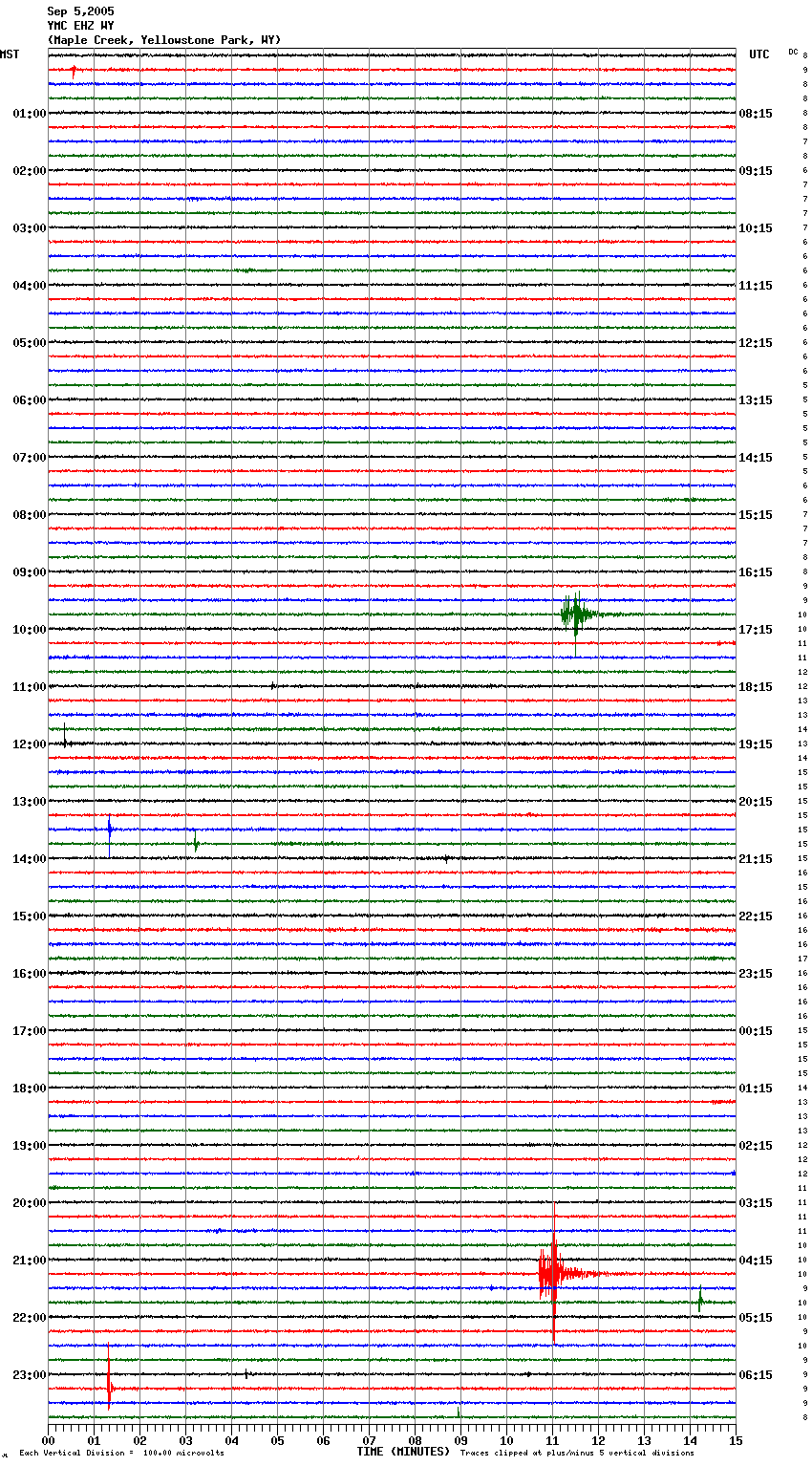The image size is (812, 1466).
Task: Click the DC column header
Action: coord(793,52)
